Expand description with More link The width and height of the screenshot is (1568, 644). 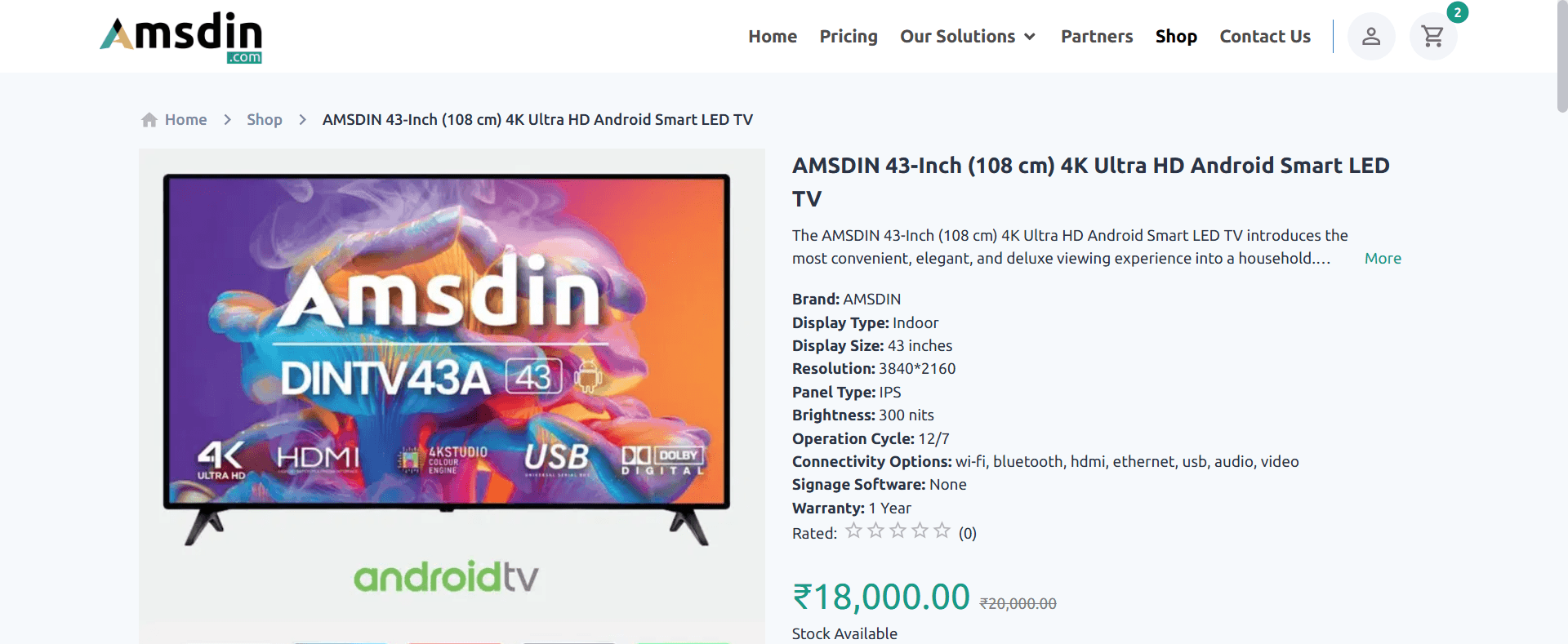pos(1383,258)
